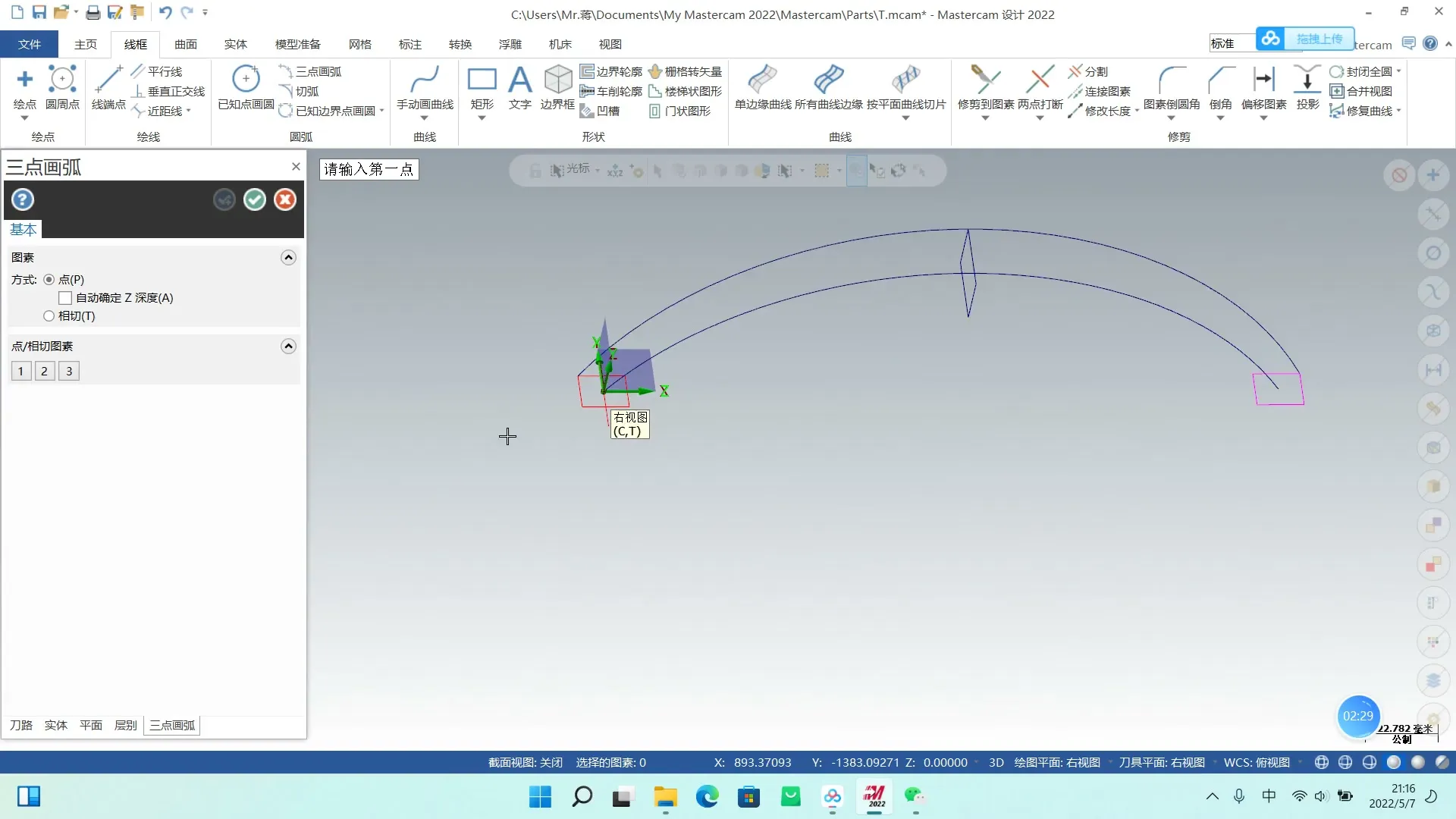Click the 已知点画圆 circle tool icon
The image size is (1456, 819).
click(246, 80)
